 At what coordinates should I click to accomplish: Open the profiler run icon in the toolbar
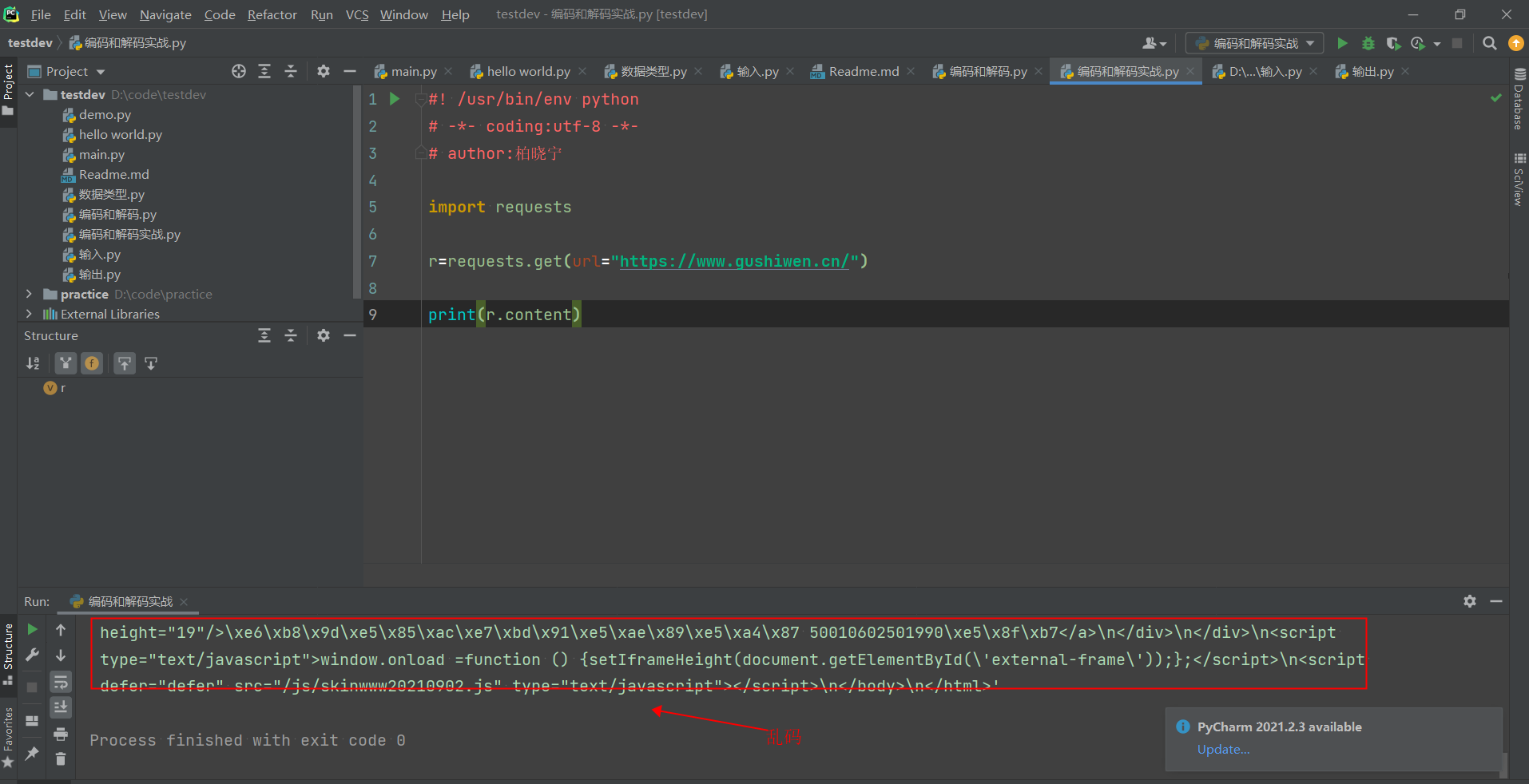click(1418, 43)
